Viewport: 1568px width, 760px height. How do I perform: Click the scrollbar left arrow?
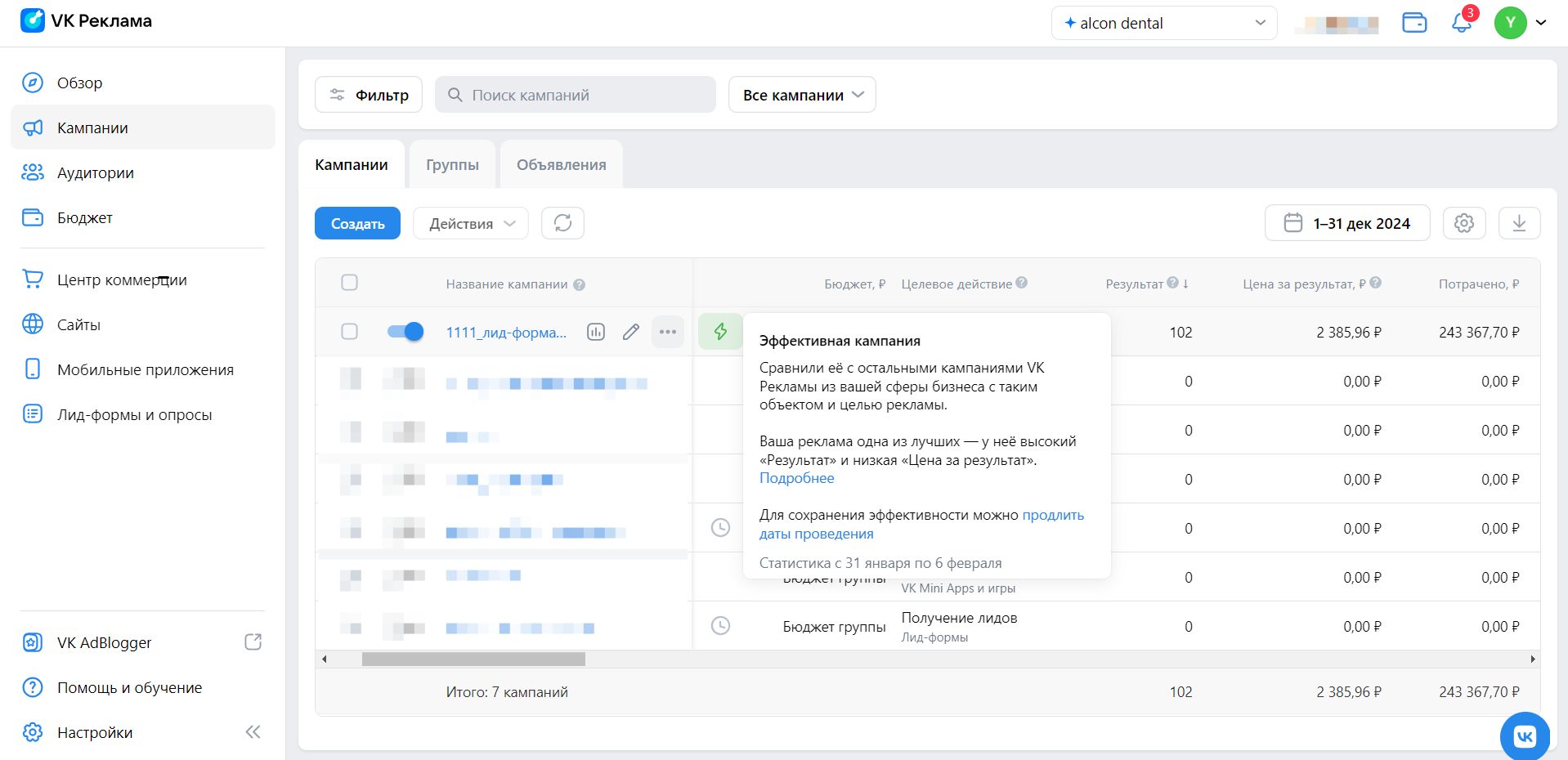325,659
